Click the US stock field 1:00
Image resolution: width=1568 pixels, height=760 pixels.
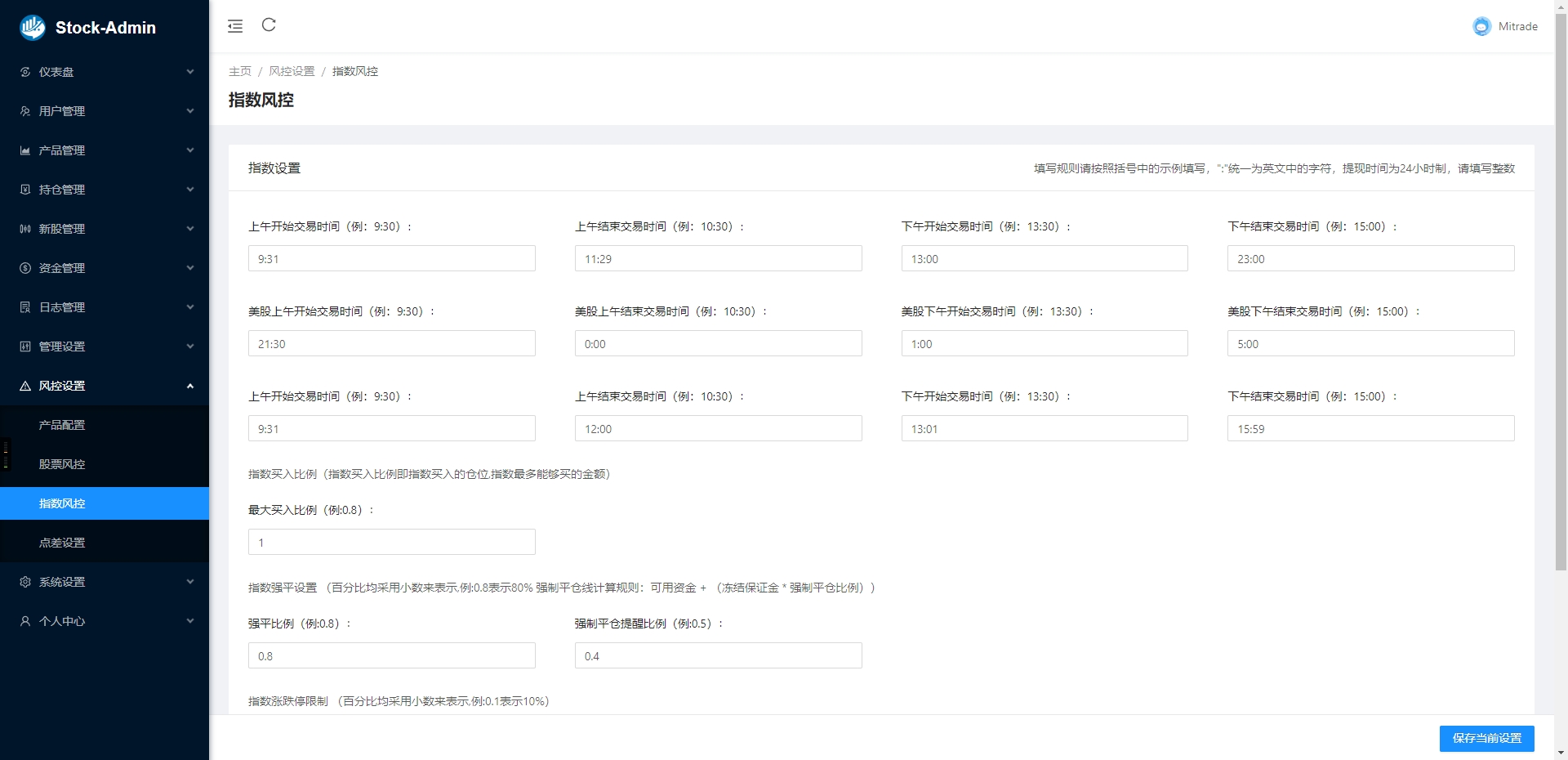click(x=1045, y=343)
